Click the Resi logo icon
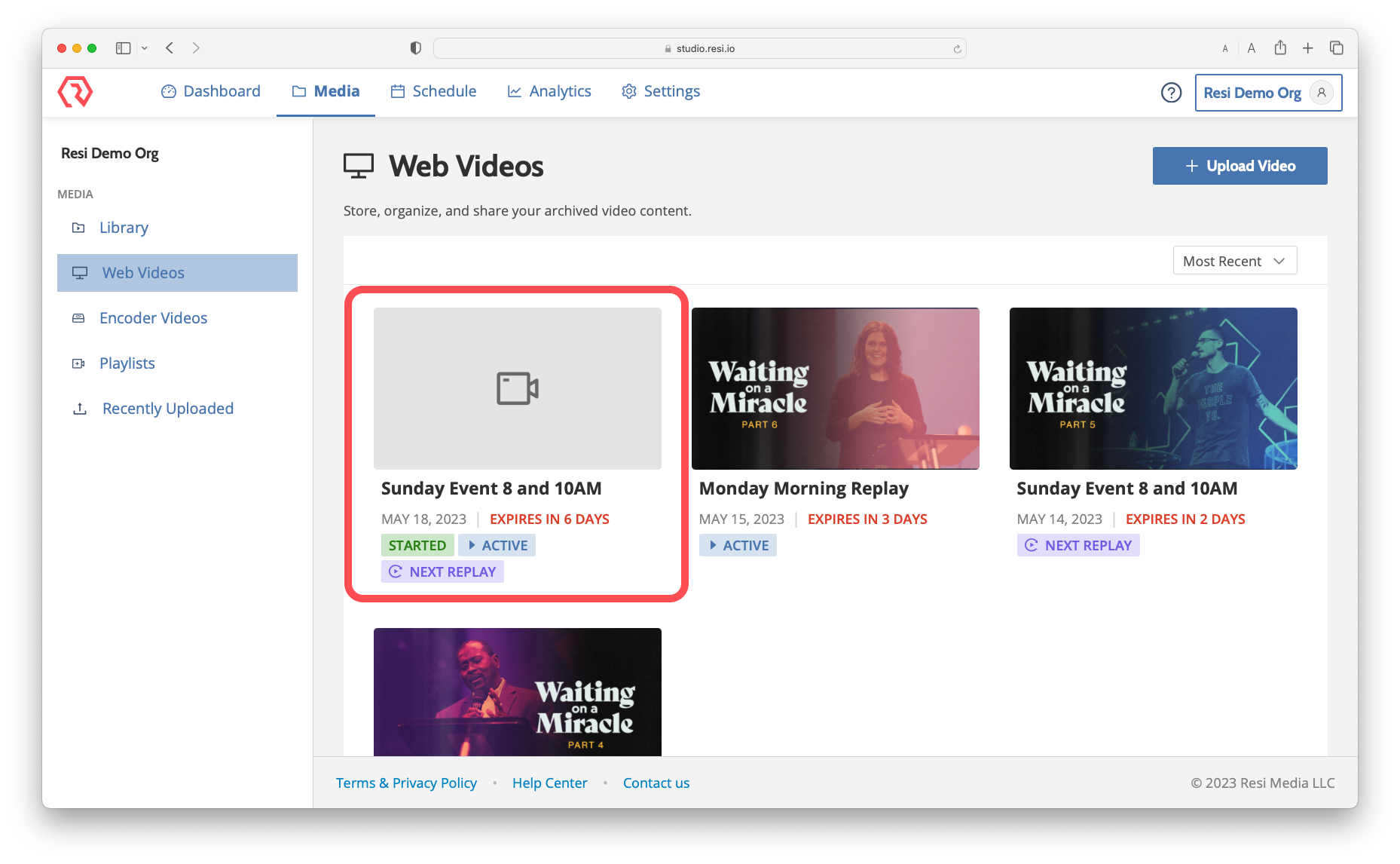The height and width of the screenshot is (864, 1400). pos(75,92)
